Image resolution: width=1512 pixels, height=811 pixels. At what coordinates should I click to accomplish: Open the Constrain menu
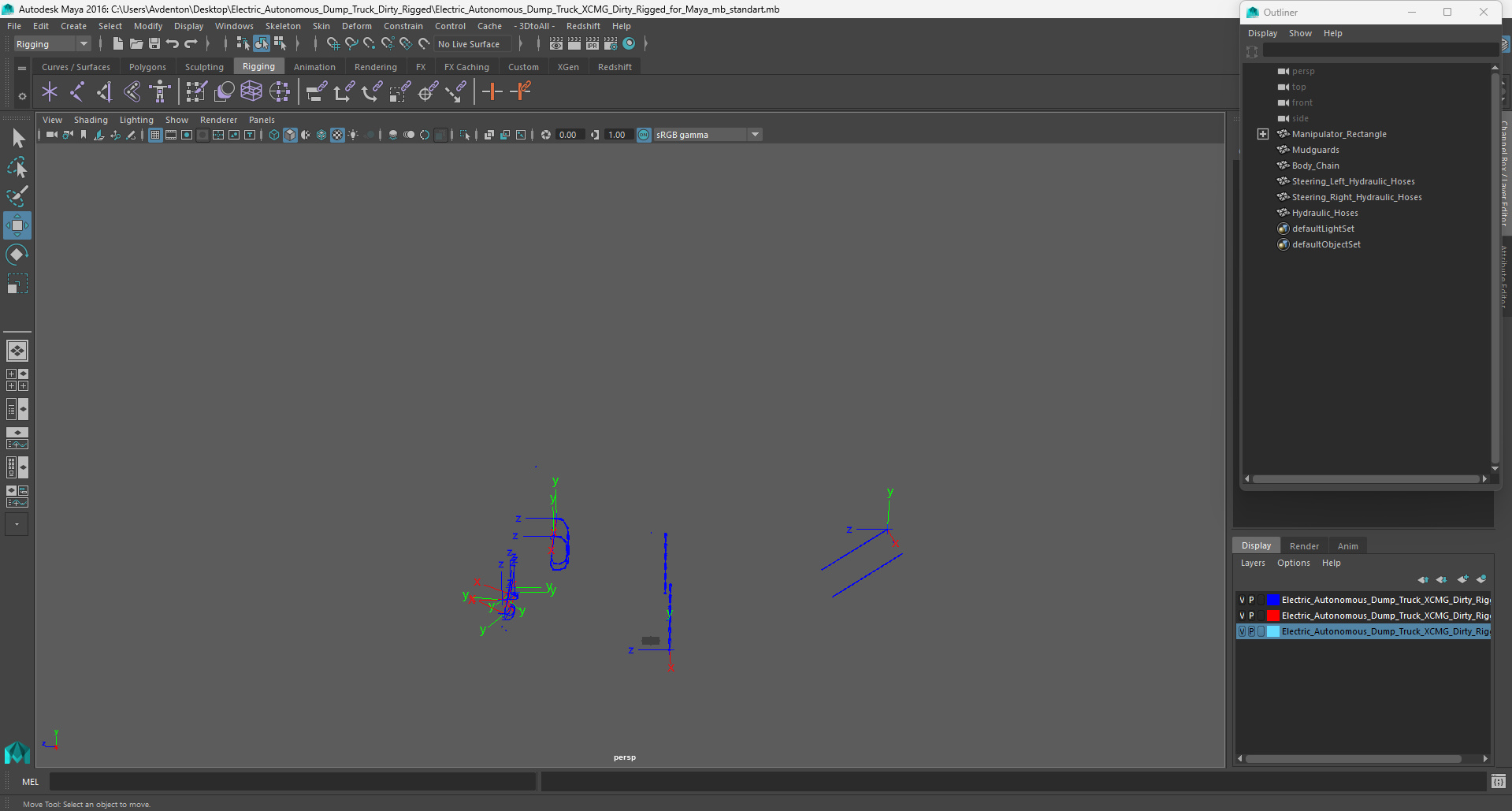(403, 26)
